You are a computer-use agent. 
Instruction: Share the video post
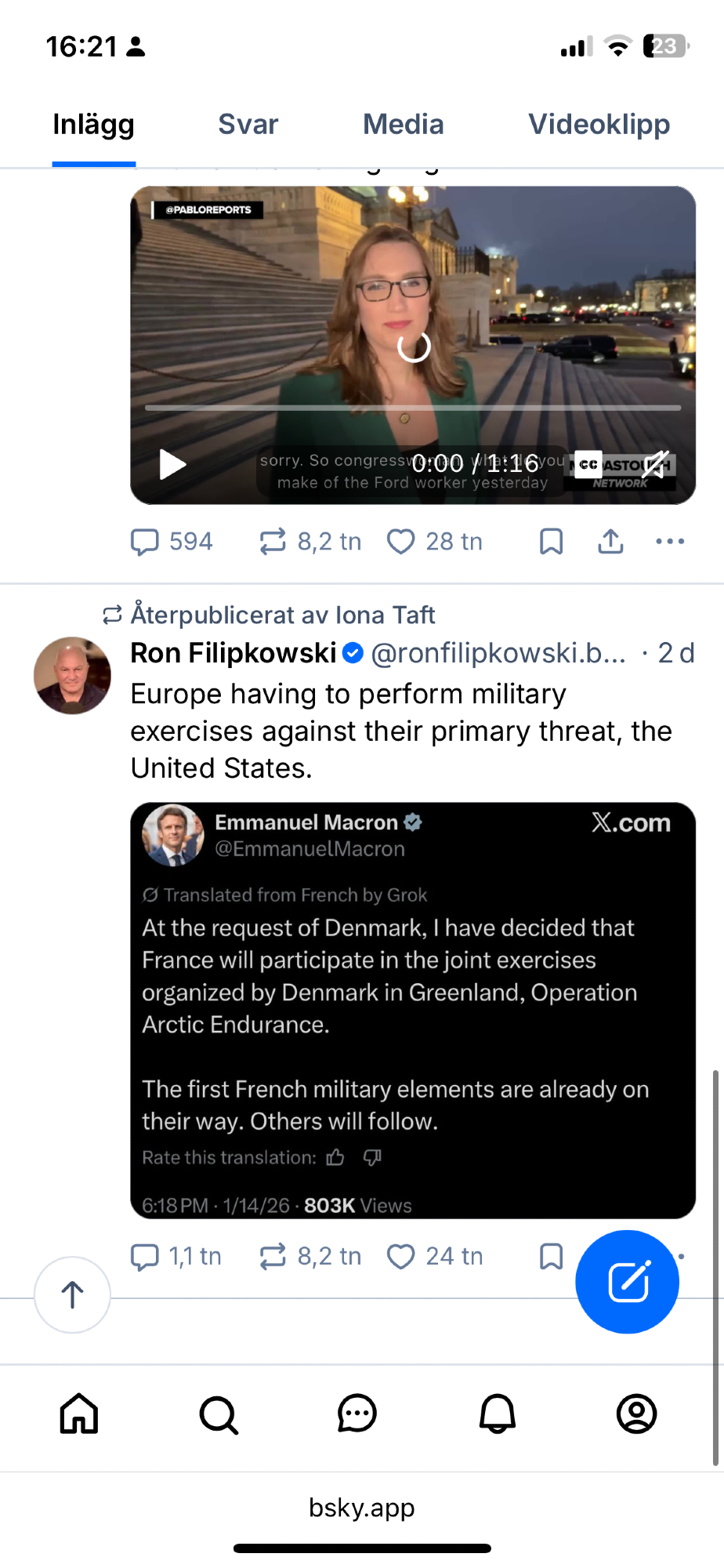pos(610,541)
